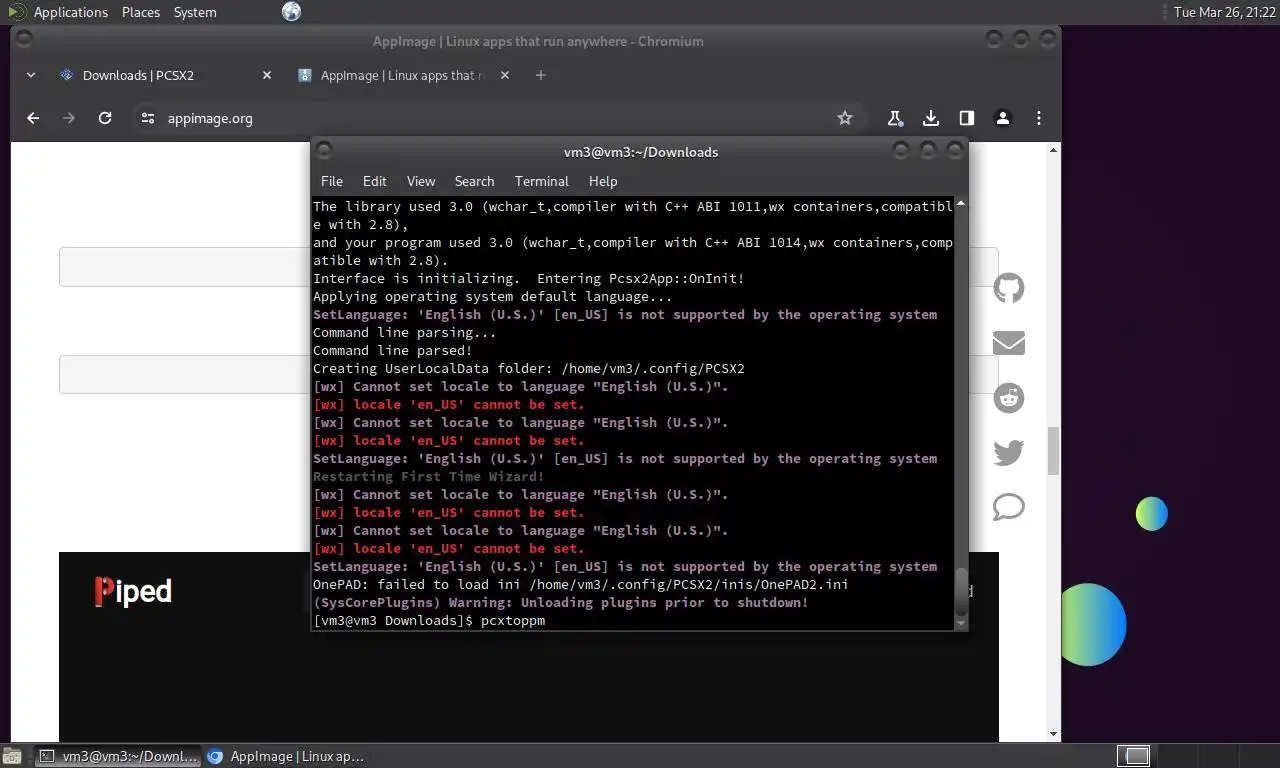The height and width of the screenshot is (768, 1280).
Task: Click the 'OnePAD: failed to load ini' line
Action: coord(581,585)
